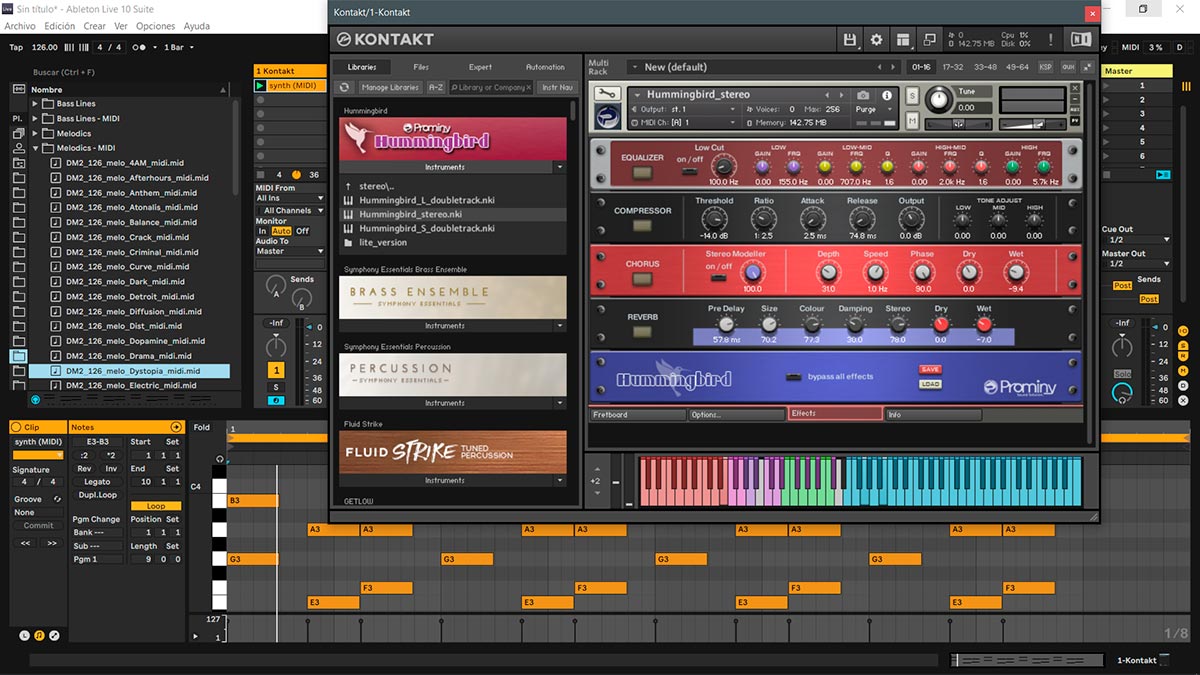Open the Audio To Master dropdown
Screen dimensions: 1200x675
pyautogui.click(x=290, y=251)
